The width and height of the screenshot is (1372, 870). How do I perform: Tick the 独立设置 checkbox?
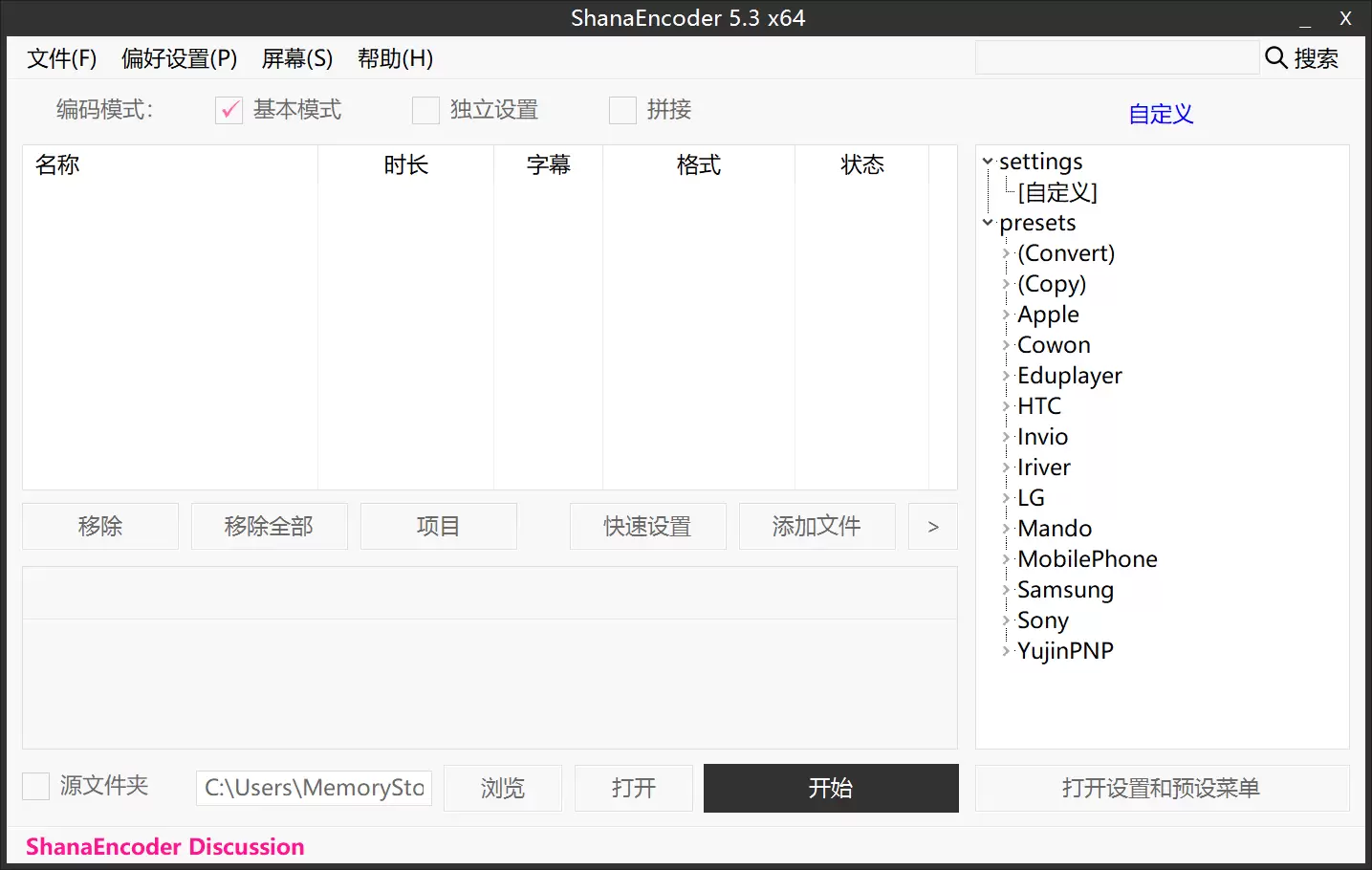[425, 111]
